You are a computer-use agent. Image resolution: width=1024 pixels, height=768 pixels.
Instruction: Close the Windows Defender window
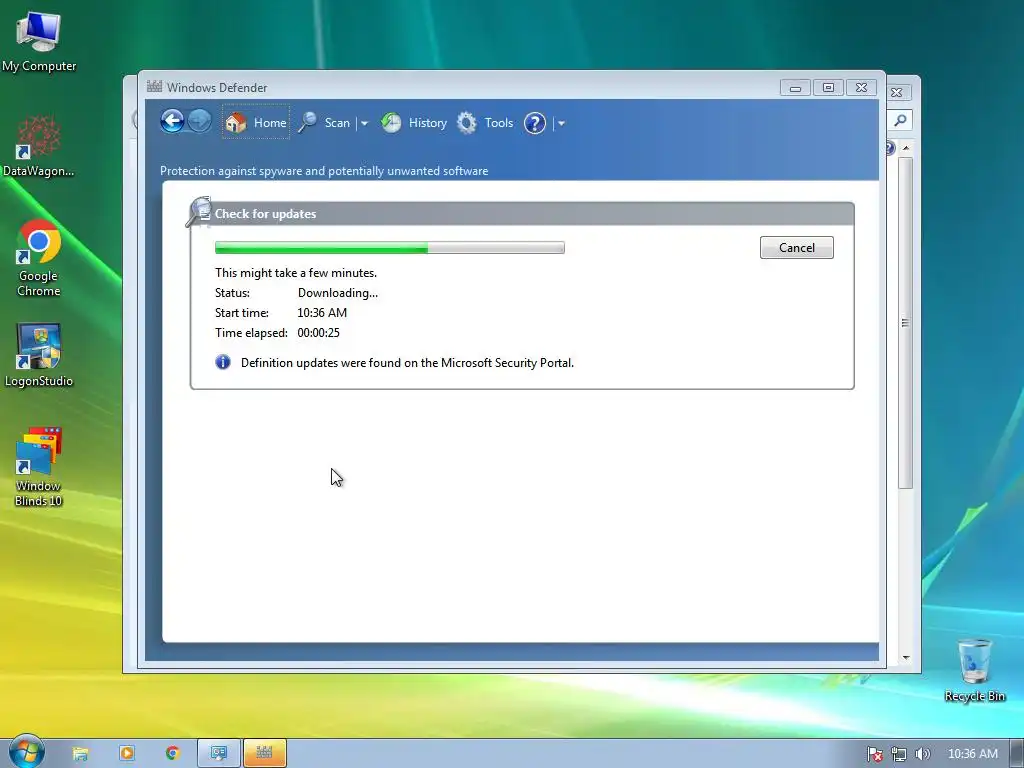coord(861,88)
